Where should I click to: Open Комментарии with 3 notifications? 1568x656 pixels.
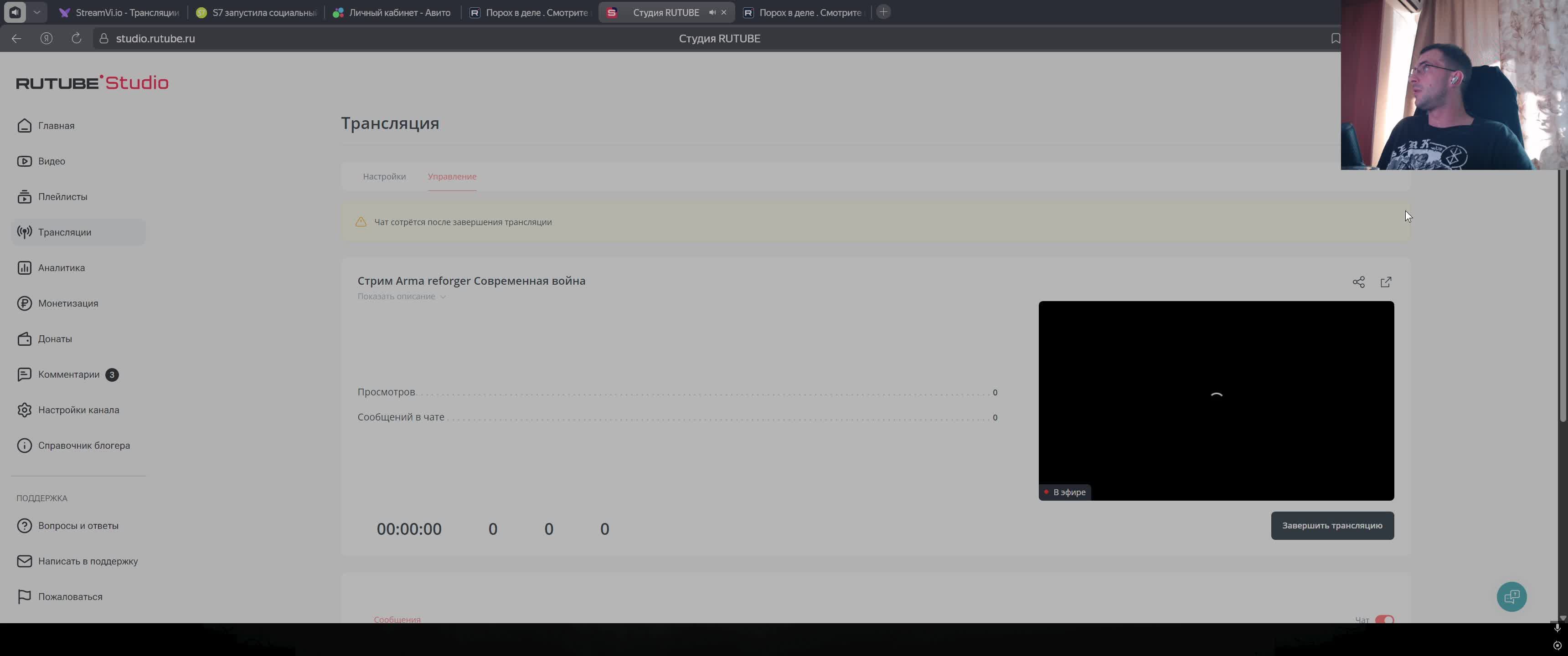point(68,374)
